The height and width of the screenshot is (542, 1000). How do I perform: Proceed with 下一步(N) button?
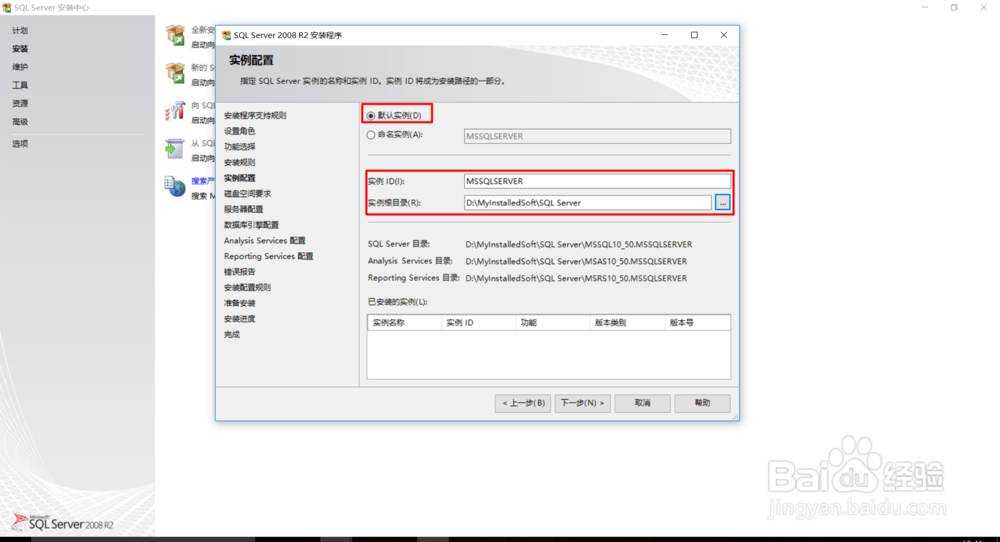pyautogui.click(x=582, y=403)
